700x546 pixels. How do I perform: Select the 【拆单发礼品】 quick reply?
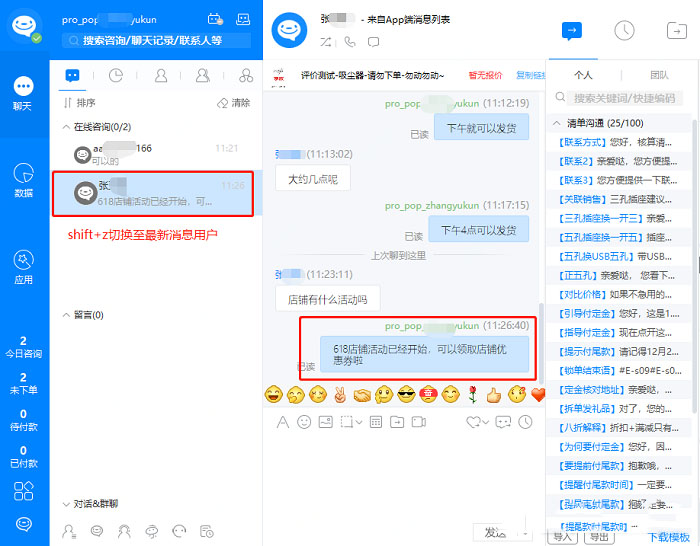point(618,408)
